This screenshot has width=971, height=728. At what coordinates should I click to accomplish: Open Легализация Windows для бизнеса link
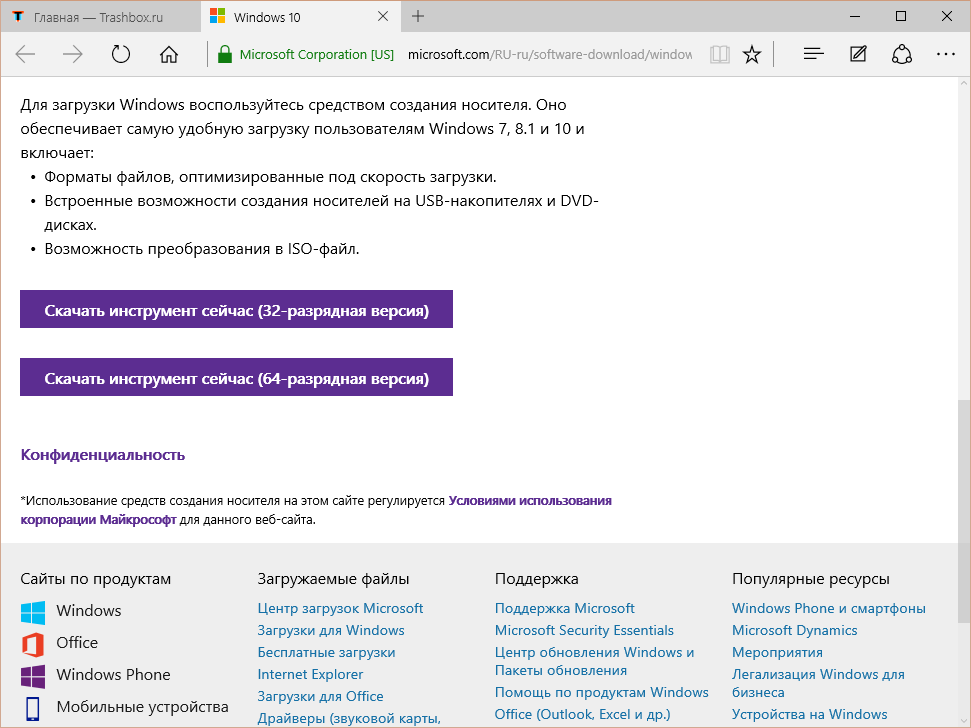818,683
